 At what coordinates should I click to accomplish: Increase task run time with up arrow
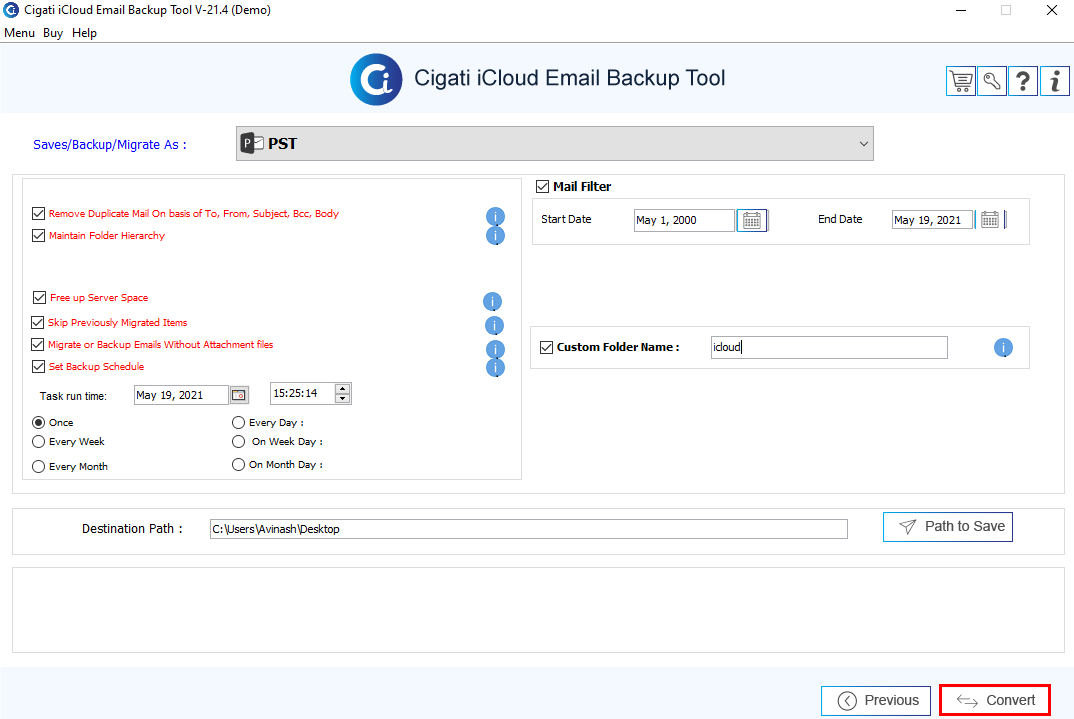tap(342, 389)
